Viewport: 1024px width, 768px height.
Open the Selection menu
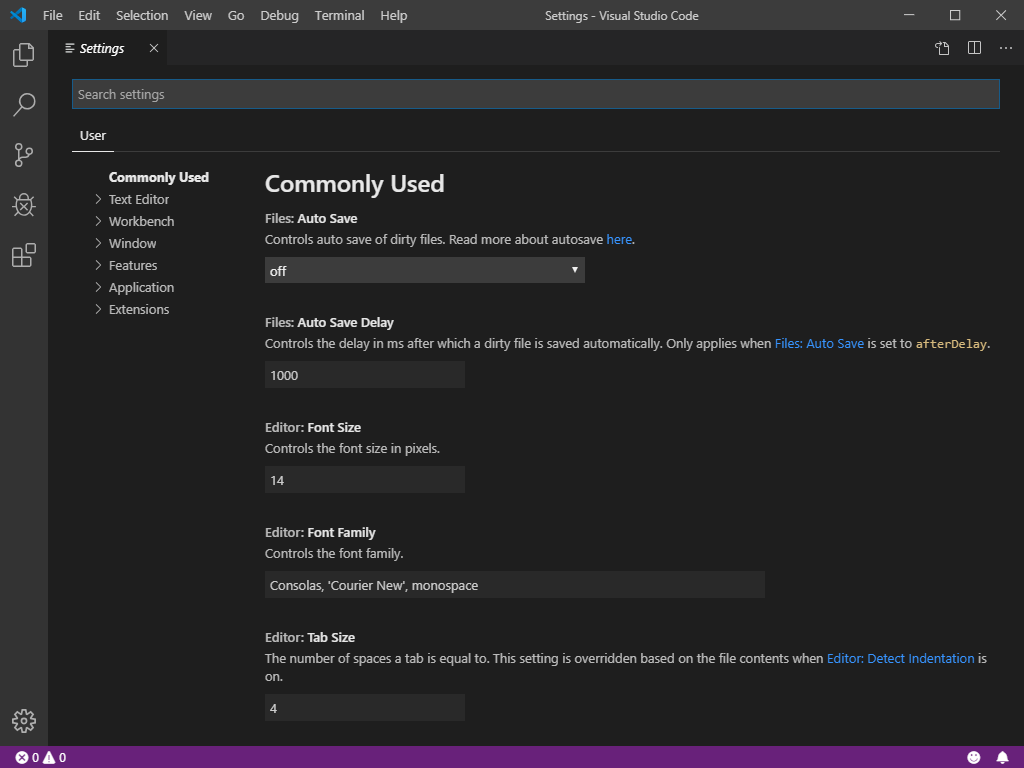142,16
